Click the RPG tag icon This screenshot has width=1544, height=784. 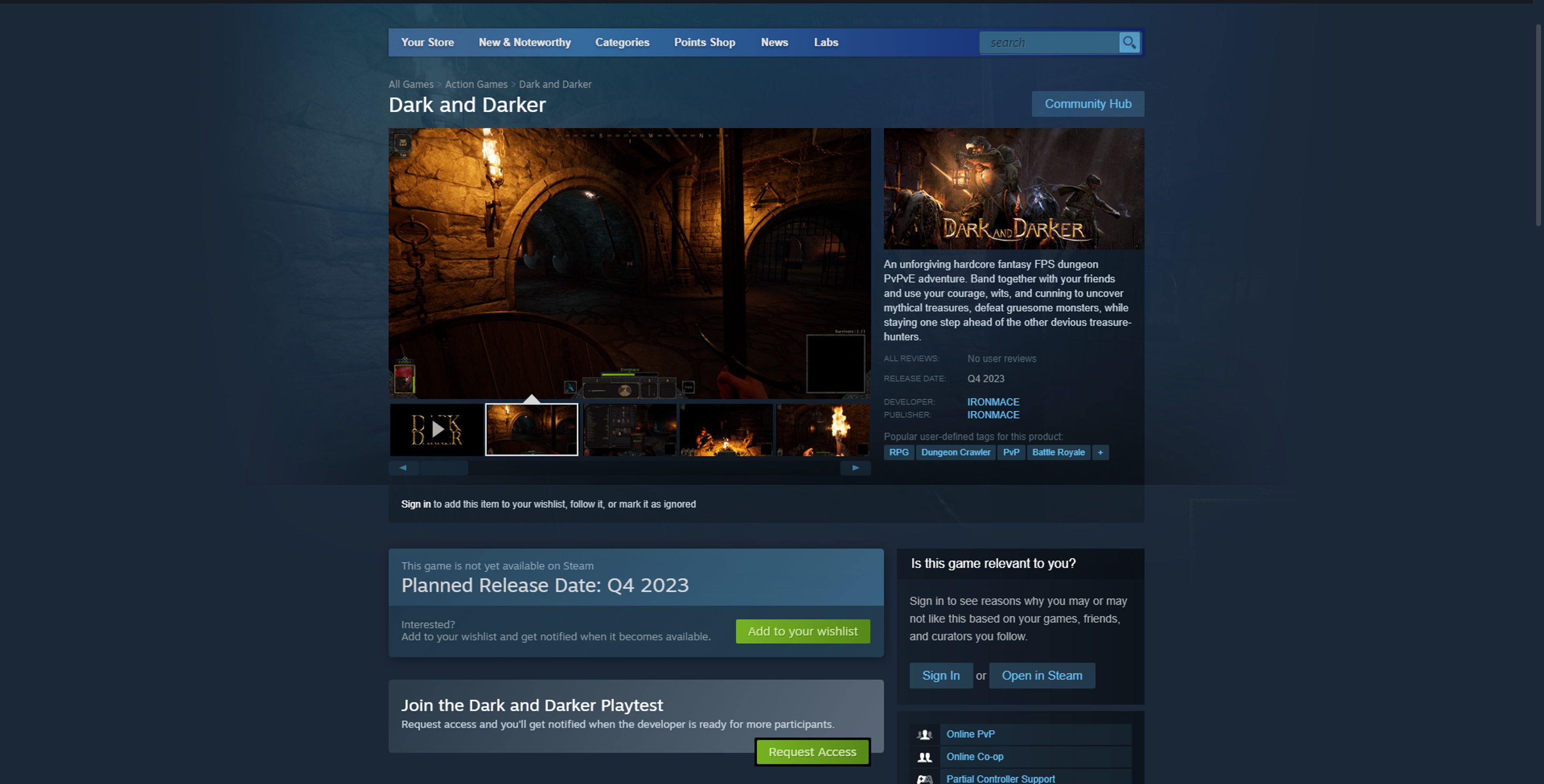tap(899, 451)
